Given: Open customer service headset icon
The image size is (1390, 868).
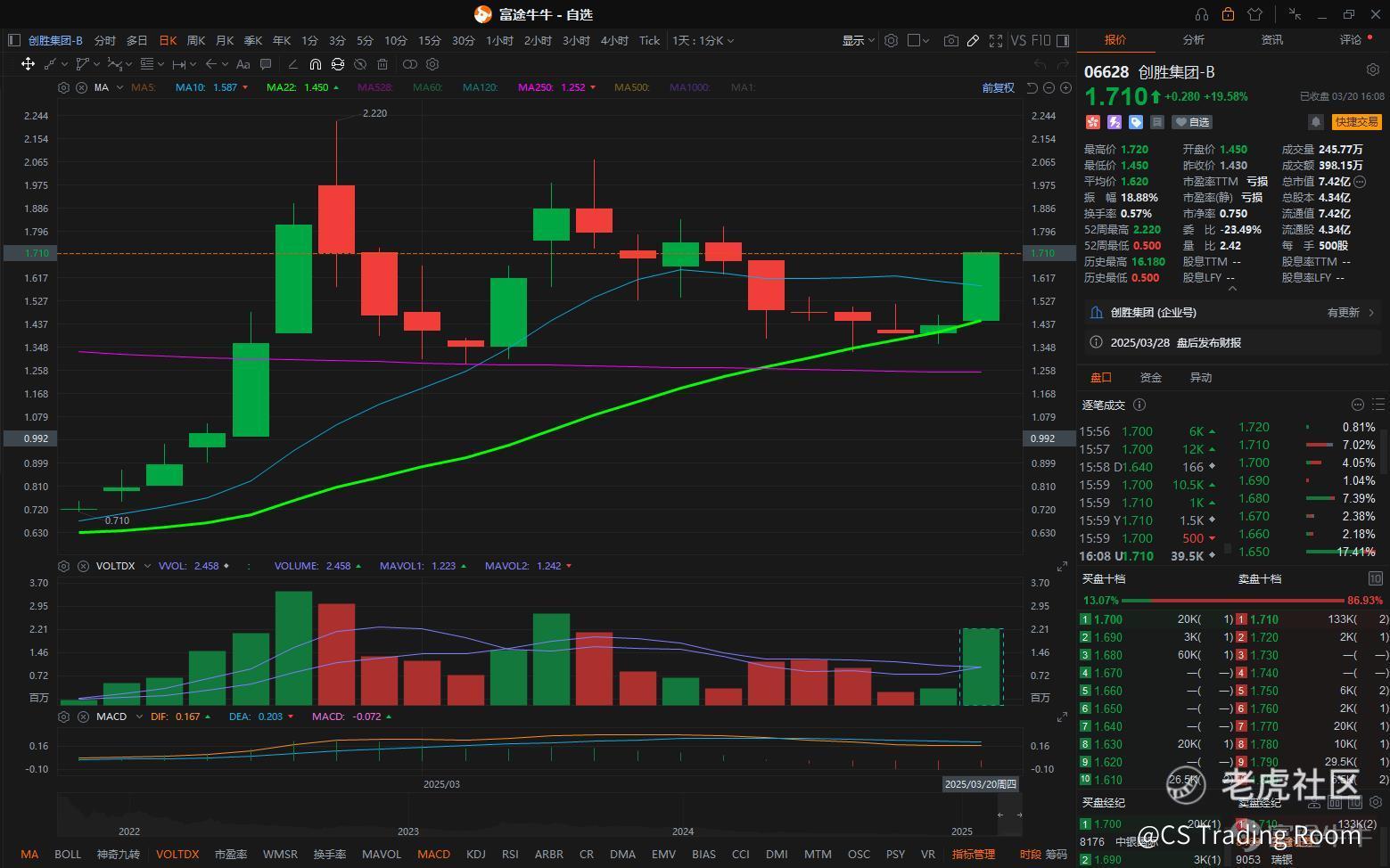Looking at the screenshot, I should pos(1202,14).
